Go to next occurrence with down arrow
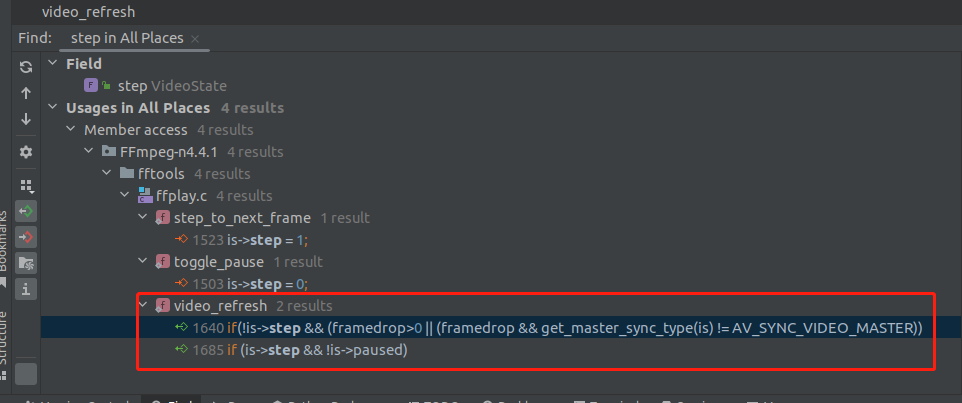This screenshot has width=962, height=403. pos(26,119)
